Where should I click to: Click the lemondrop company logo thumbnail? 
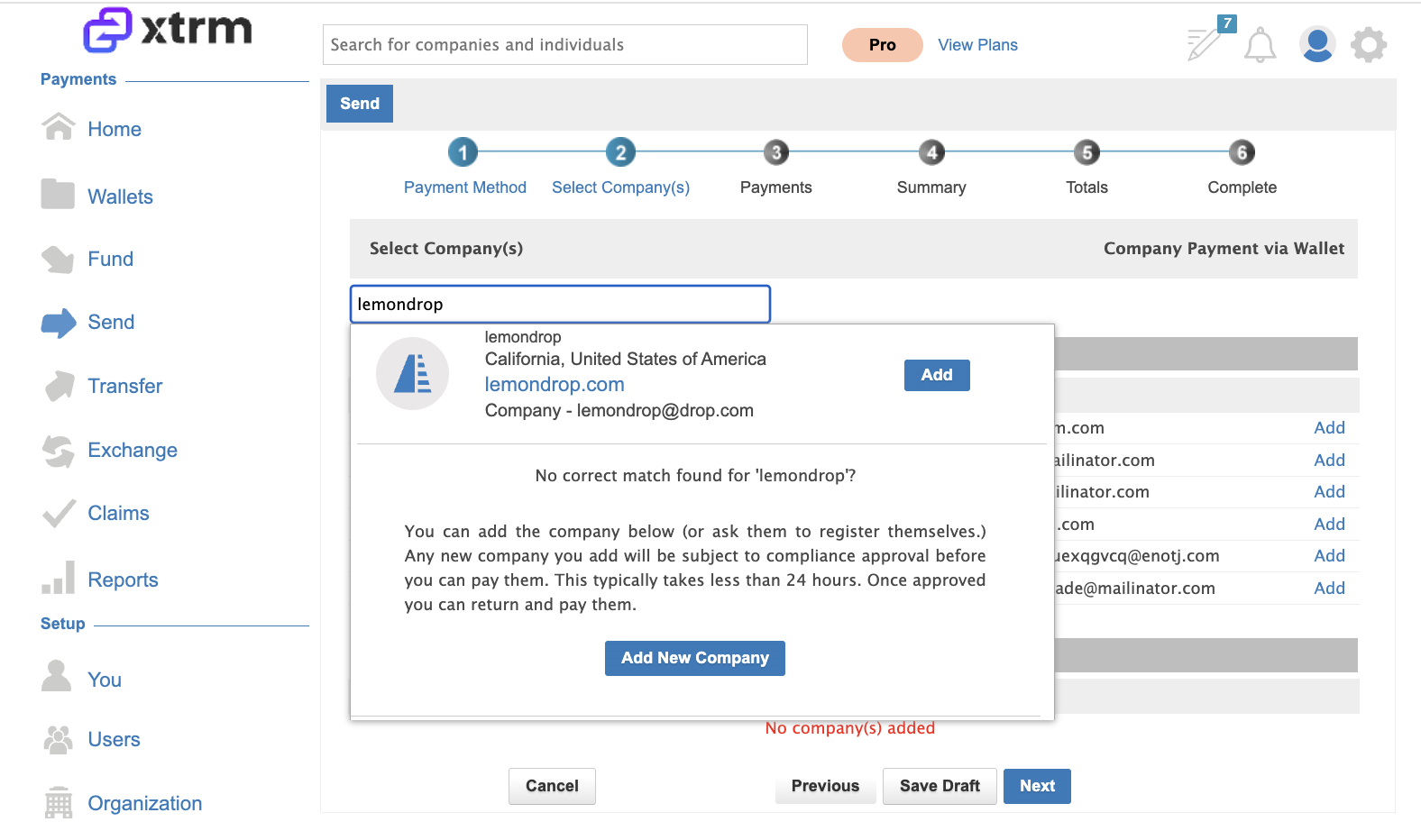click(412, 373)
